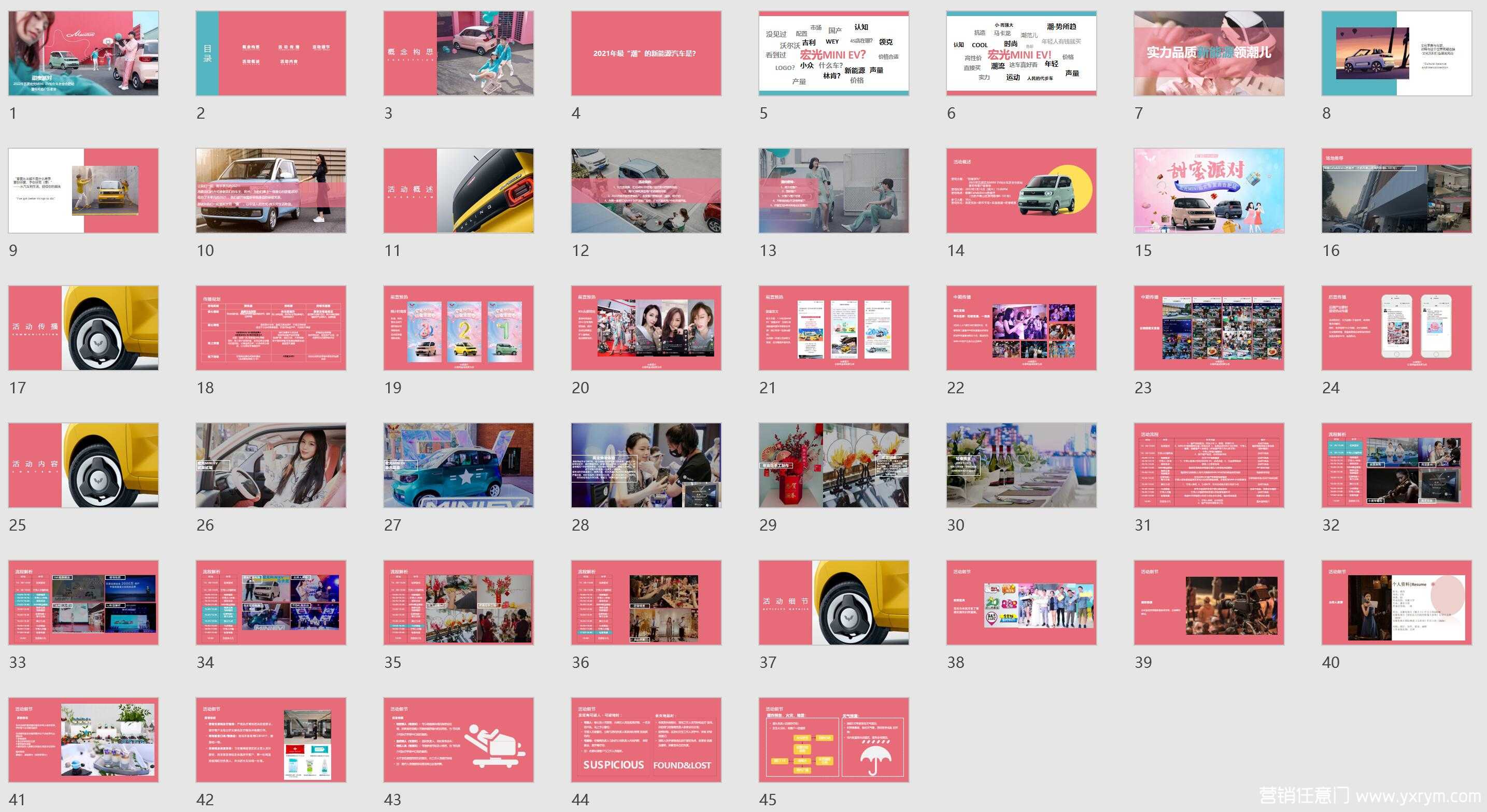Select slide 31 event schedule table thumbnail

pos(1209,465)
